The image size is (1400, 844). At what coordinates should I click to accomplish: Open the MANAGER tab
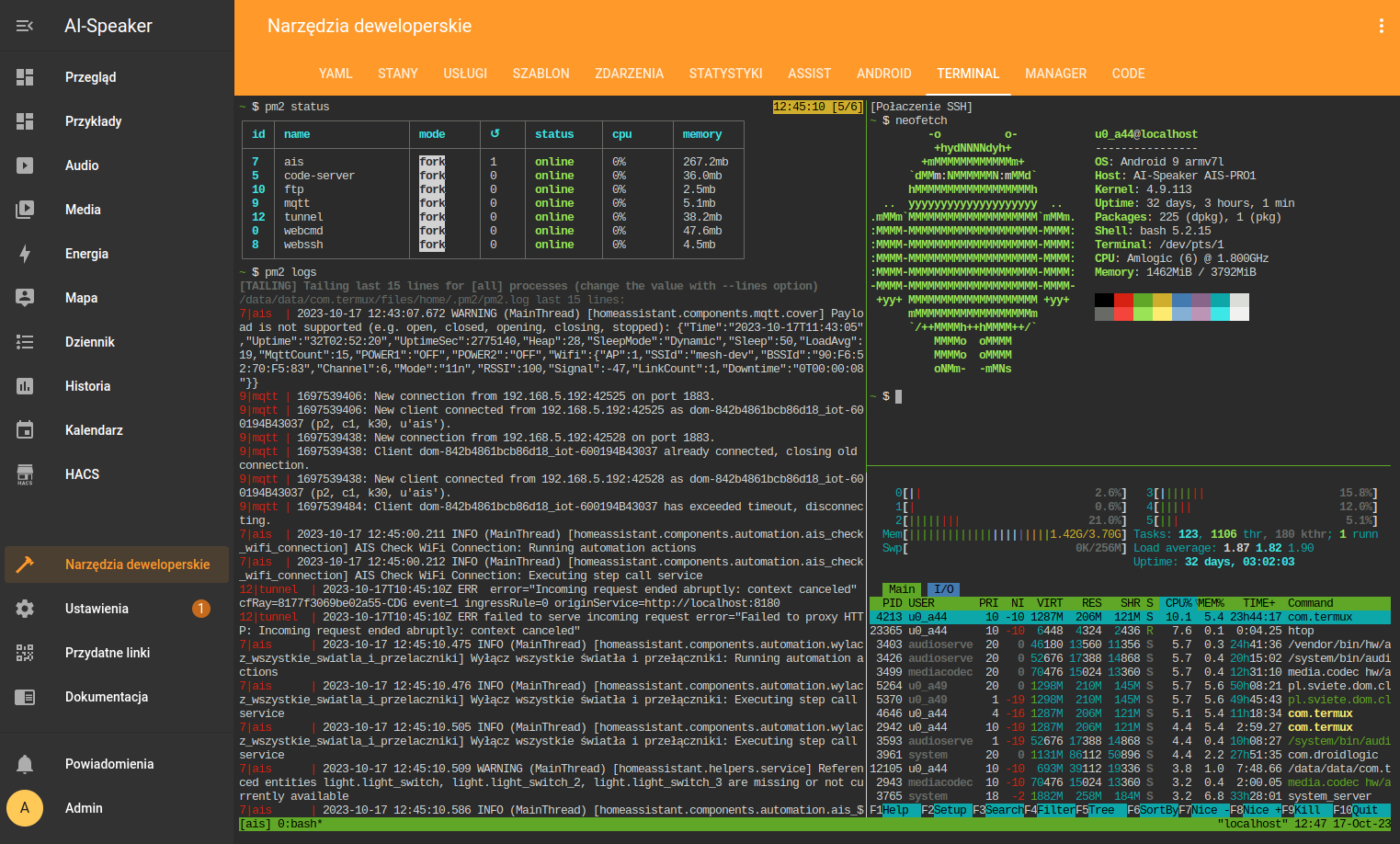point(1055,74)
